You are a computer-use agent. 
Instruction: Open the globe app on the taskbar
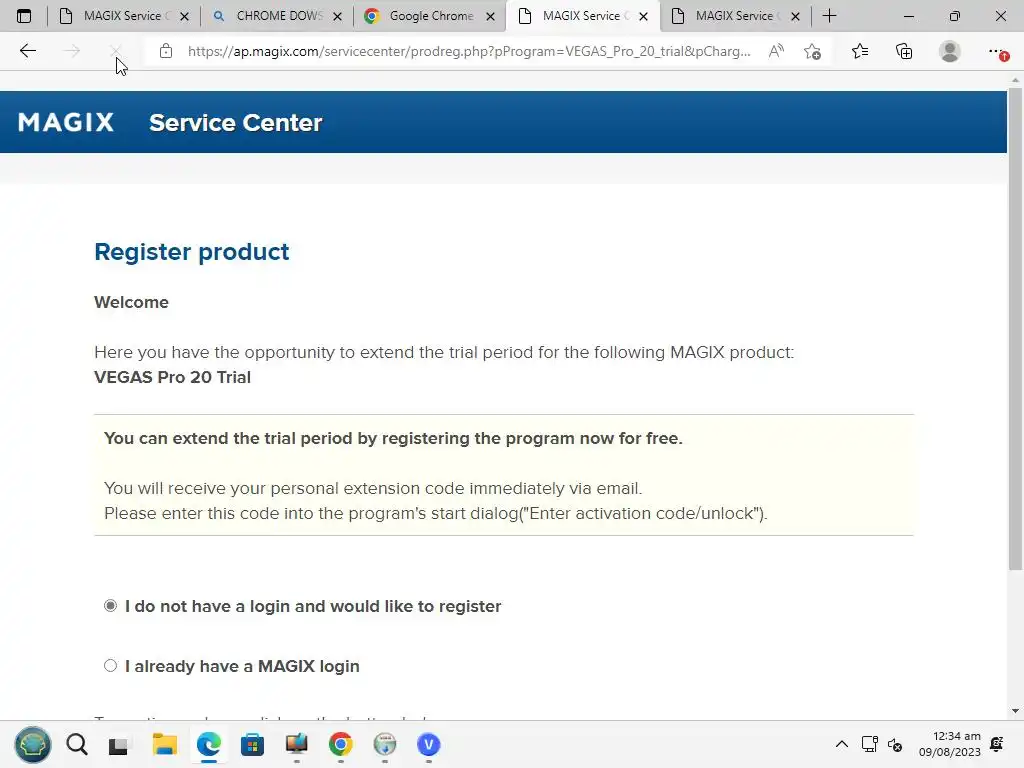click(x=385, y=744)
